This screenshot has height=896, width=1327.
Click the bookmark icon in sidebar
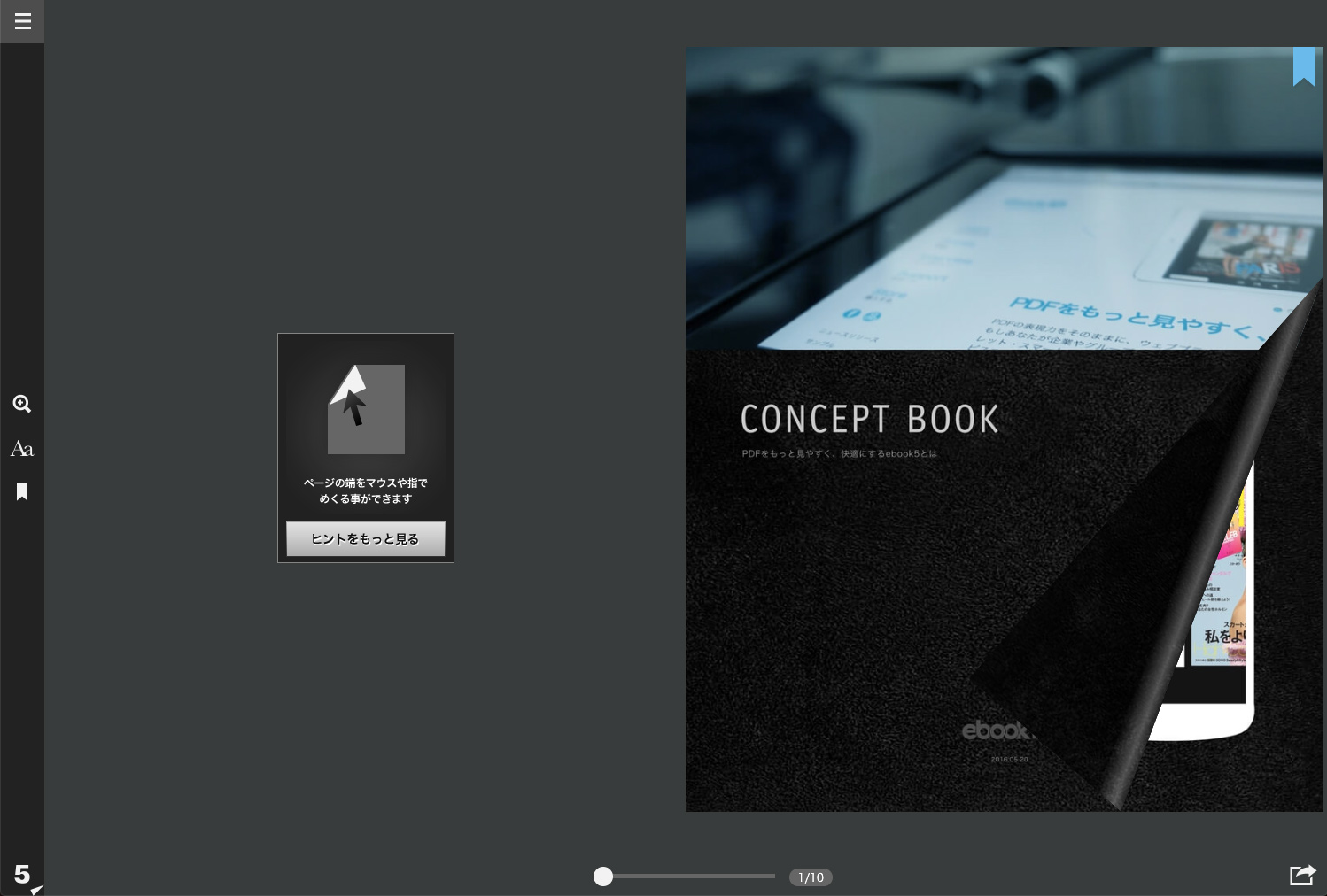(22, 491)
